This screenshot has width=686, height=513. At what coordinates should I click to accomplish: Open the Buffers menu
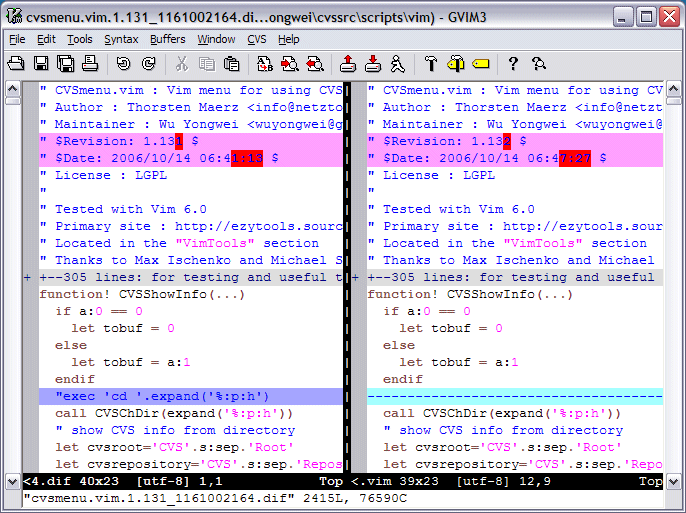(167, 39)
